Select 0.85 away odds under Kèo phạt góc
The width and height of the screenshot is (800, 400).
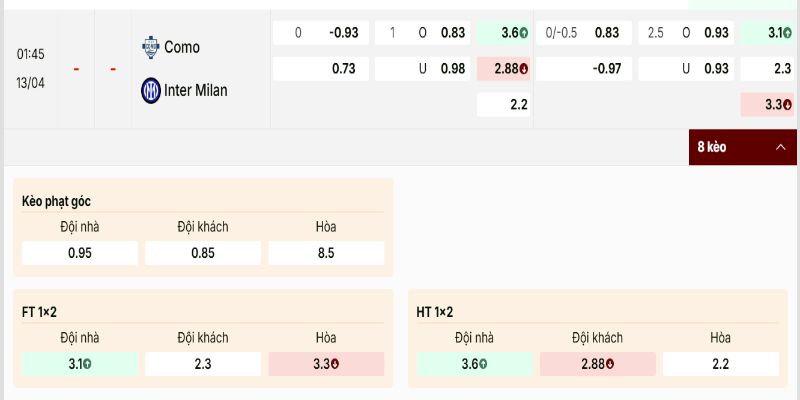coord(203,253)
